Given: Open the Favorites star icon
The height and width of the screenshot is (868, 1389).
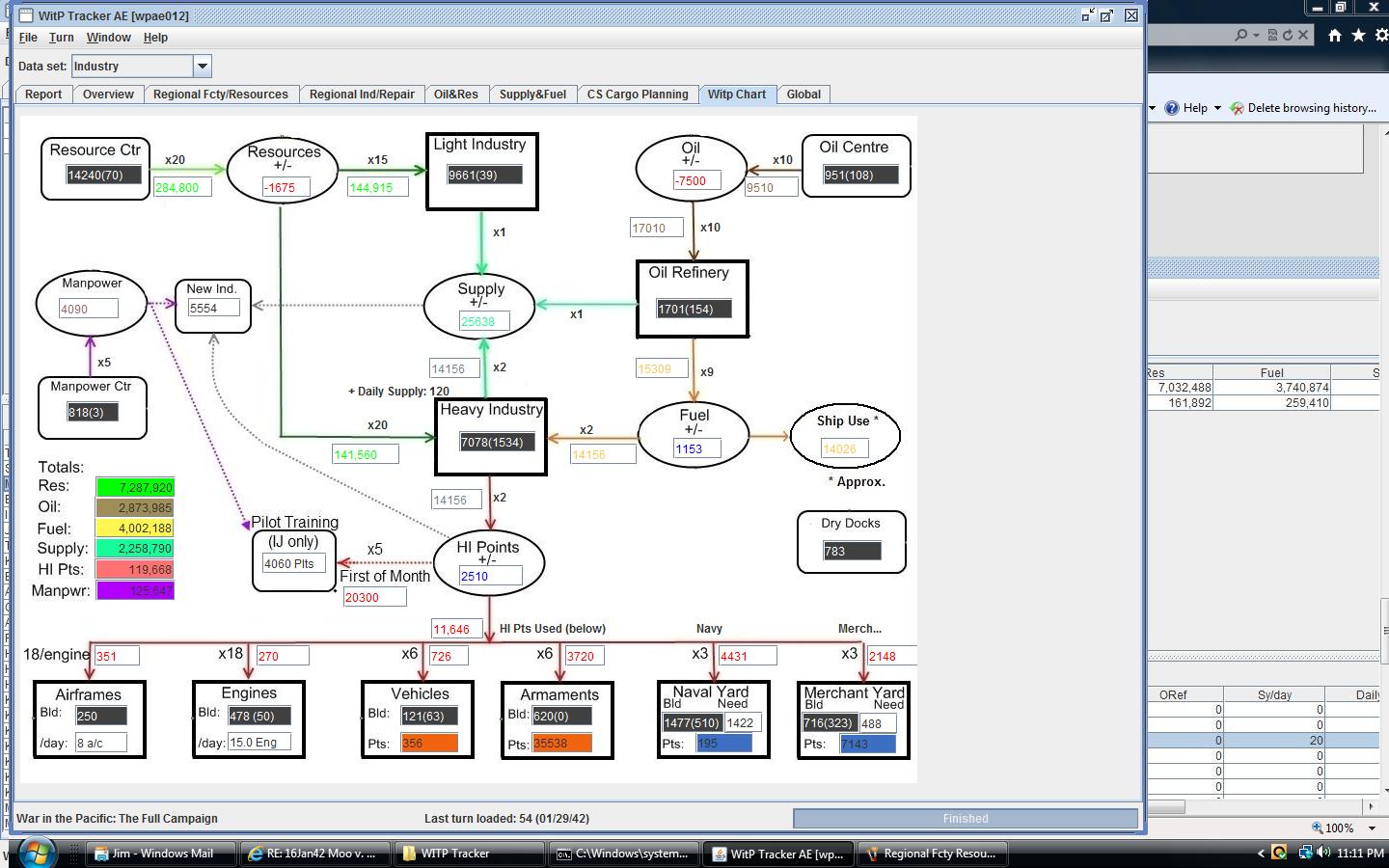Looking at the screenshot, I should pyautogui.click(x=1359, y=36).
